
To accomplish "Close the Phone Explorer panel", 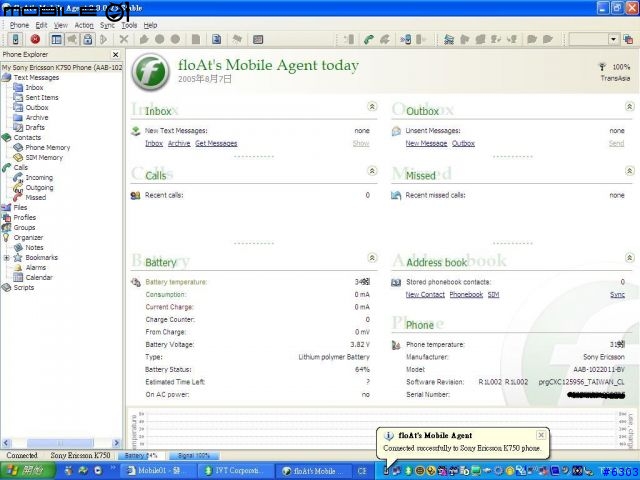I will tap(116, 54).
